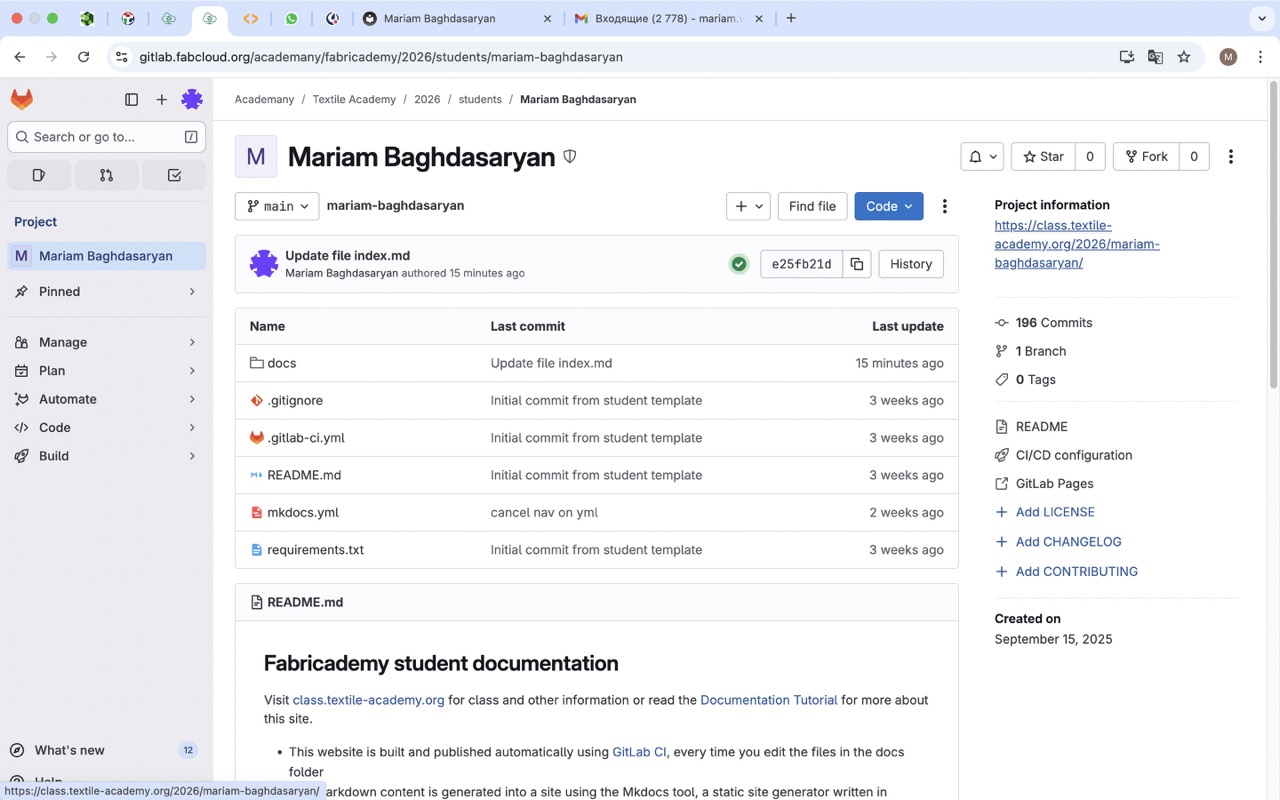Image resolution: width=1280 pixels, height=800 pixels.
Task: Expand the Code download dropdown button
Action: 888,206
